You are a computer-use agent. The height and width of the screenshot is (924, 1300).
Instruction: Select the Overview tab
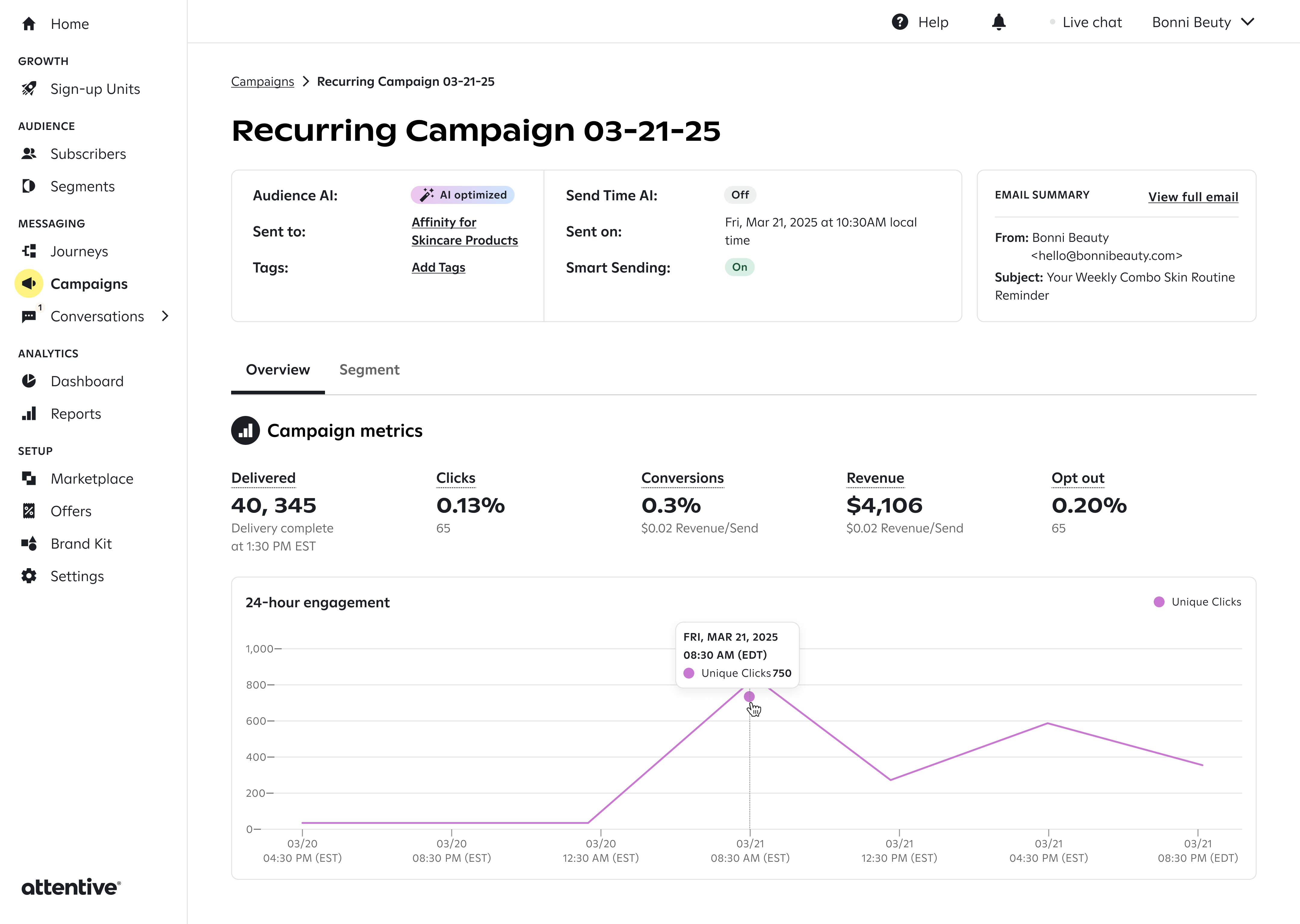(x=278, y=370)
